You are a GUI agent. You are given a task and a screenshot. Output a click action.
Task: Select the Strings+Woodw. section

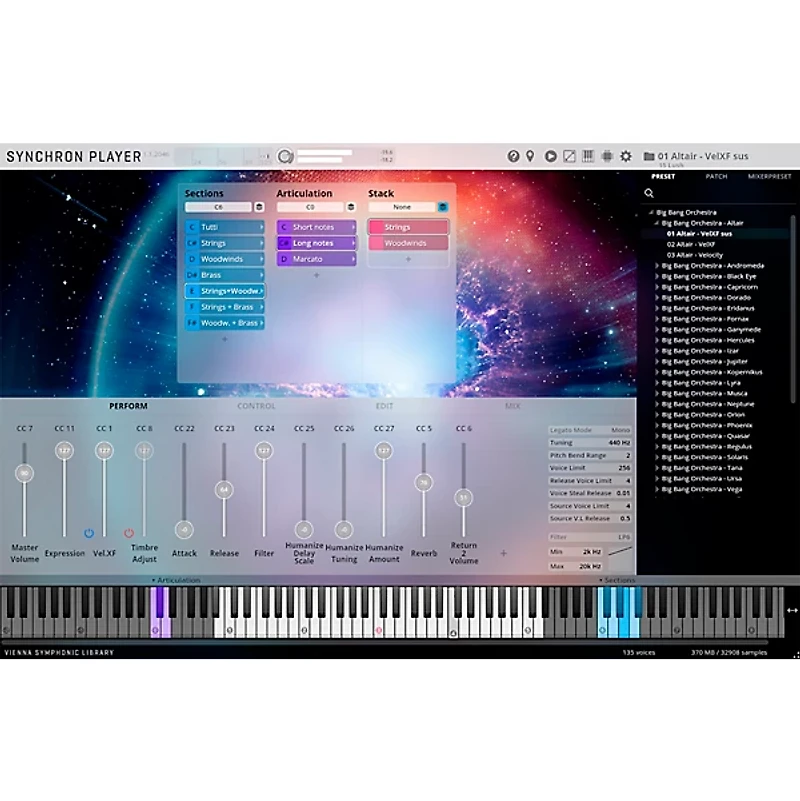[x=222, y=291]
